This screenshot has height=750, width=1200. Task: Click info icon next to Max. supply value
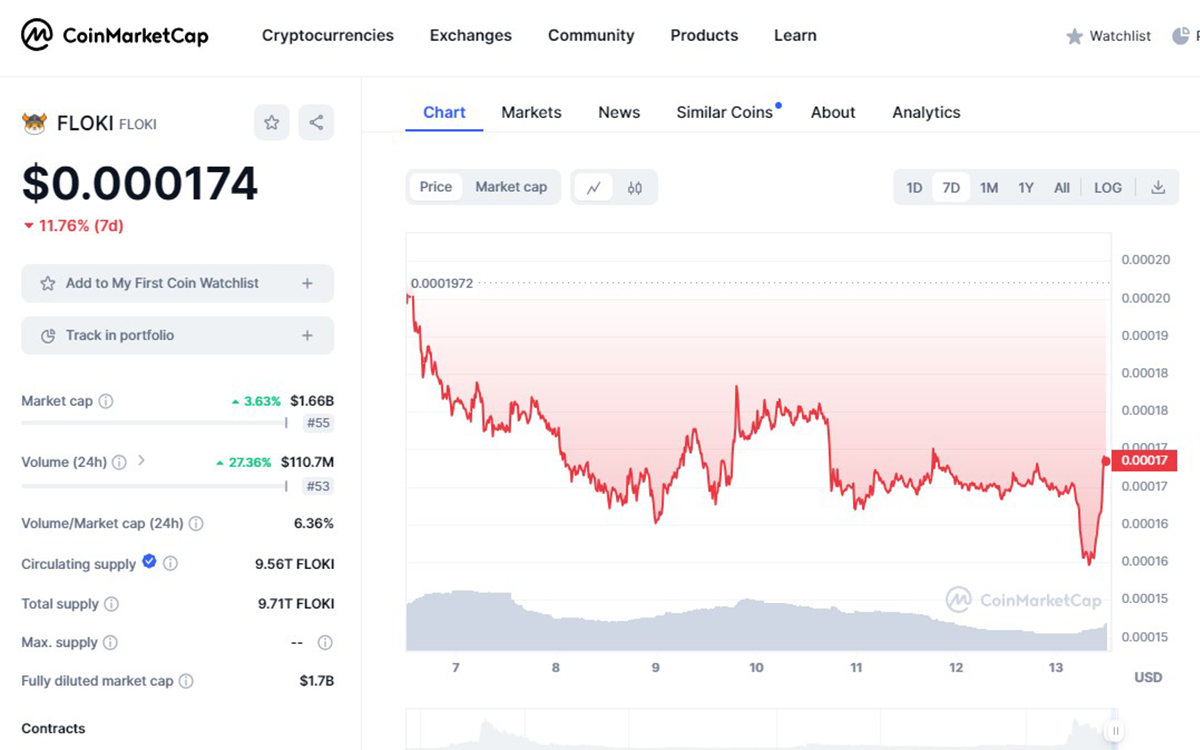[325, 643]
